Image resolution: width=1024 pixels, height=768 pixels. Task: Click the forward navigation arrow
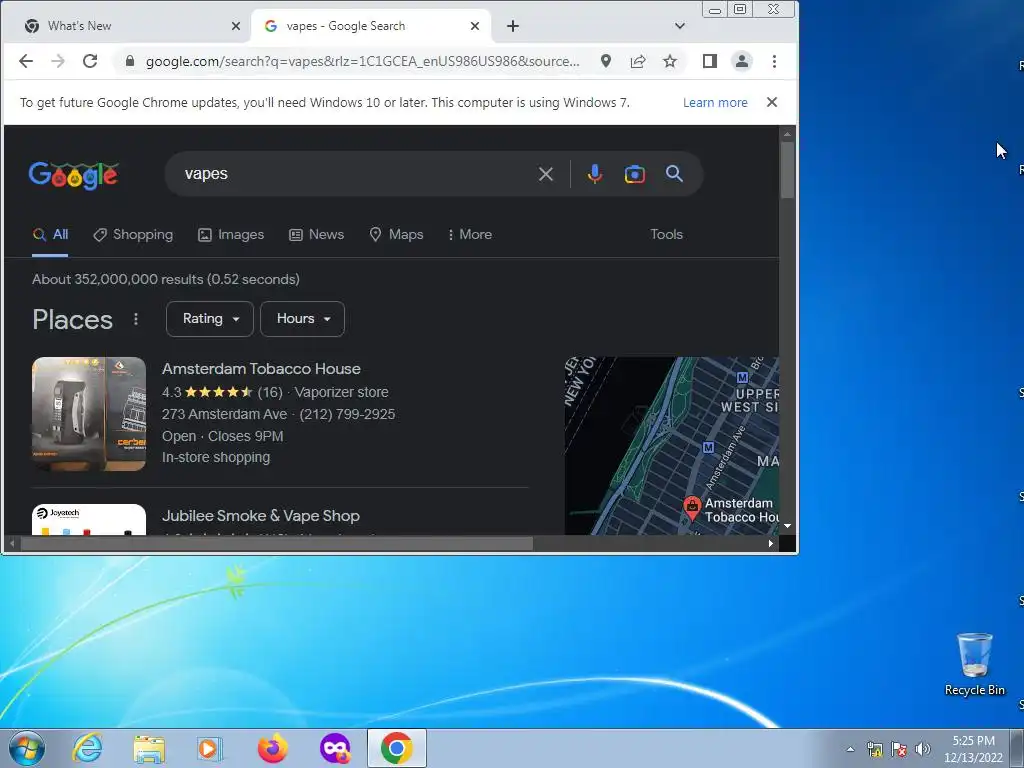click(x=58, y=61)
